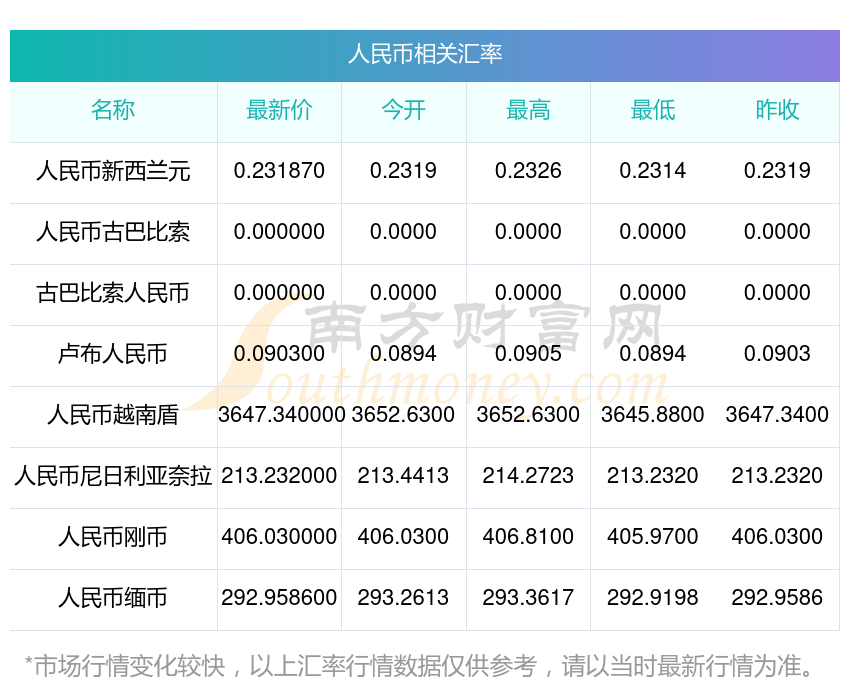Click the 最高 column header
The width and height of the screenshot is (850, 698).
[528, 110]
